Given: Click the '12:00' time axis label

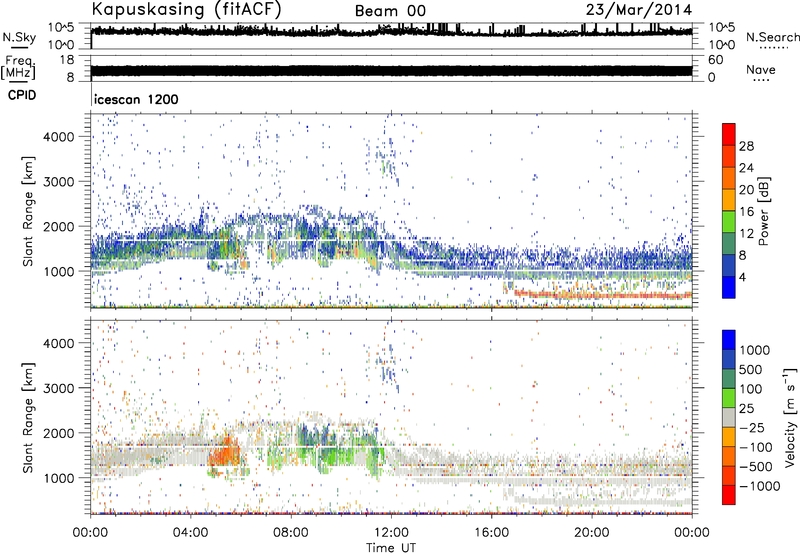Looking at the screenshot, I should 391,533.
